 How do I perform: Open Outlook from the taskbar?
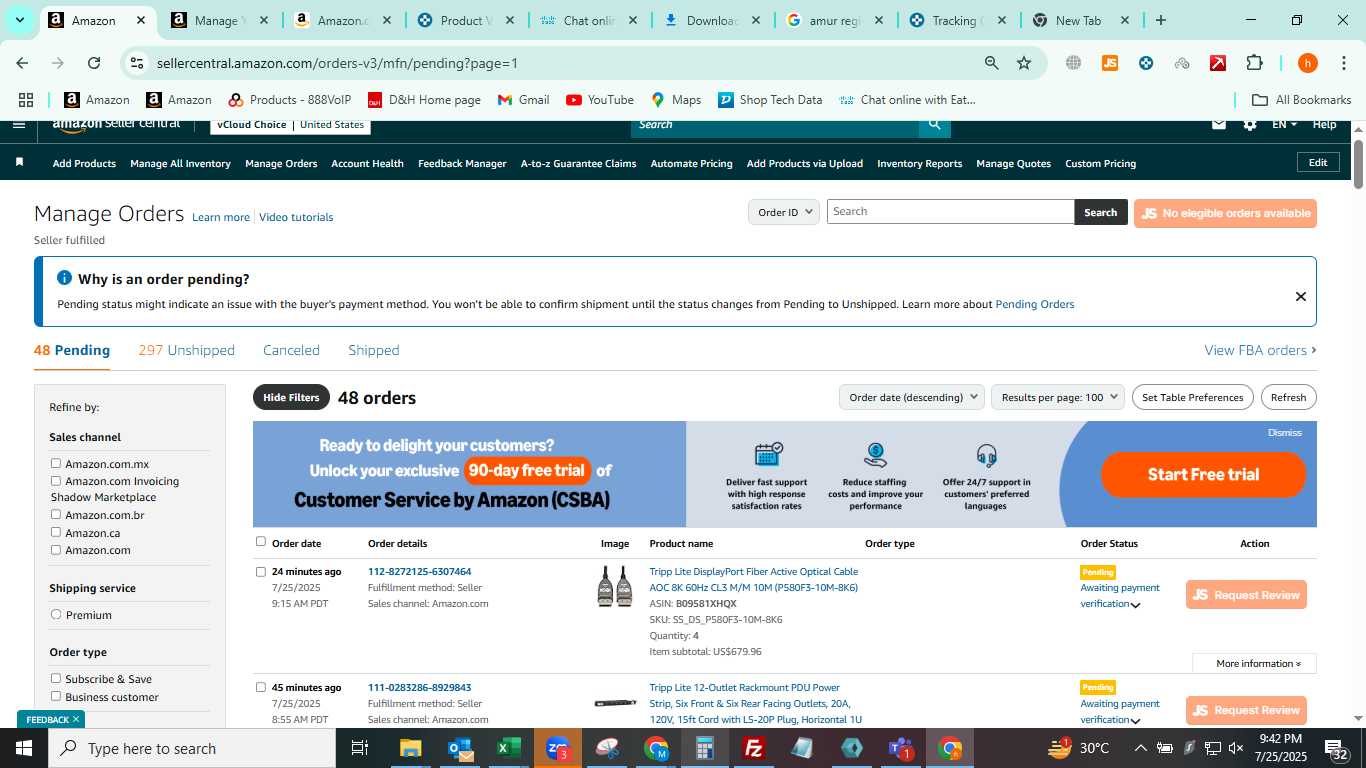click(460, 748)
